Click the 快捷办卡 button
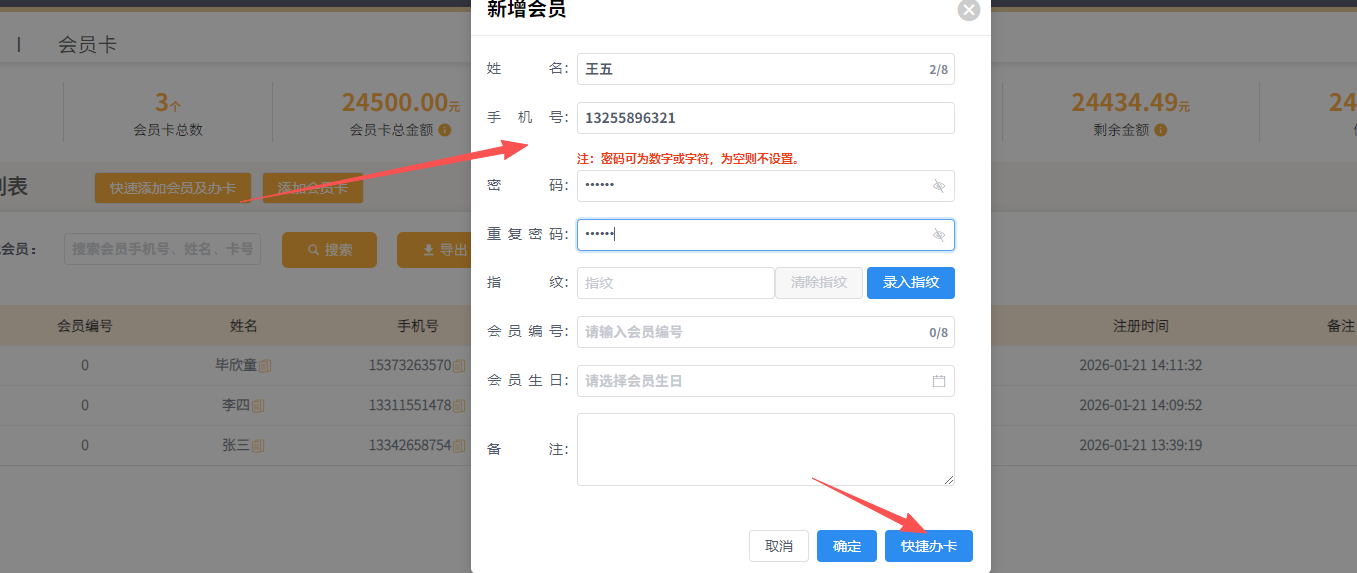The image size is (1357, 573). point(929,546)
